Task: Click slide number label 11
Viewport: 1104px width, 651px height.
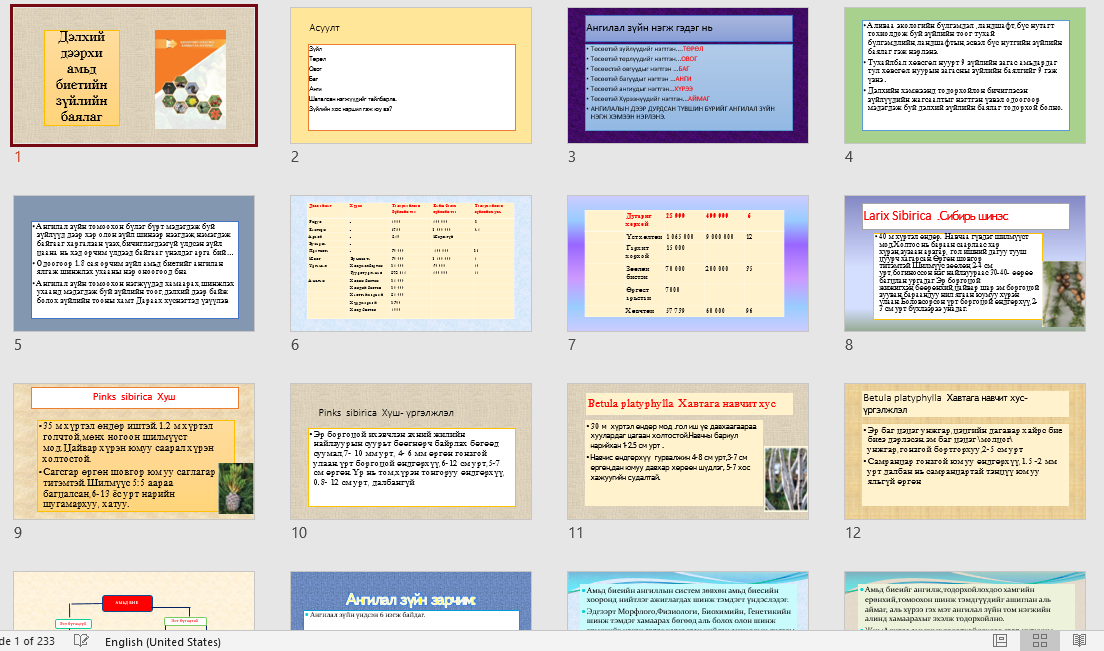Action: point(576,533)
